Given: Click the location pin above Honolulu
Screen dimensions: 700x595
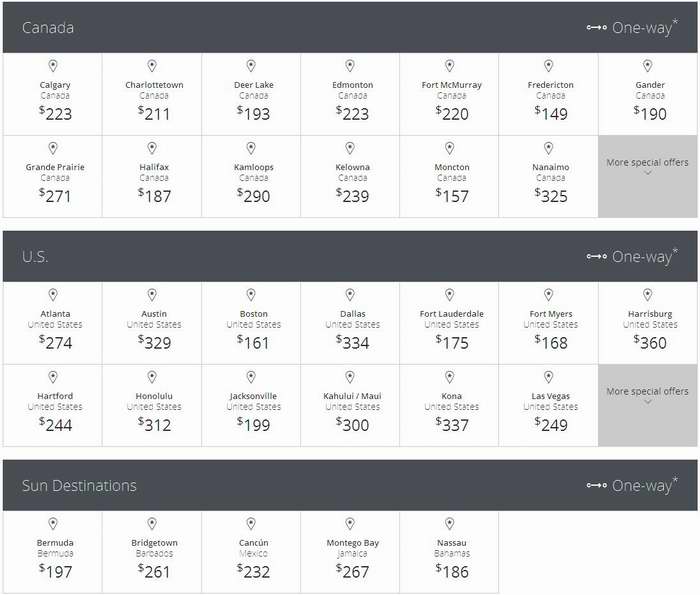Looking at the screenshot, I should coord(152,377).
